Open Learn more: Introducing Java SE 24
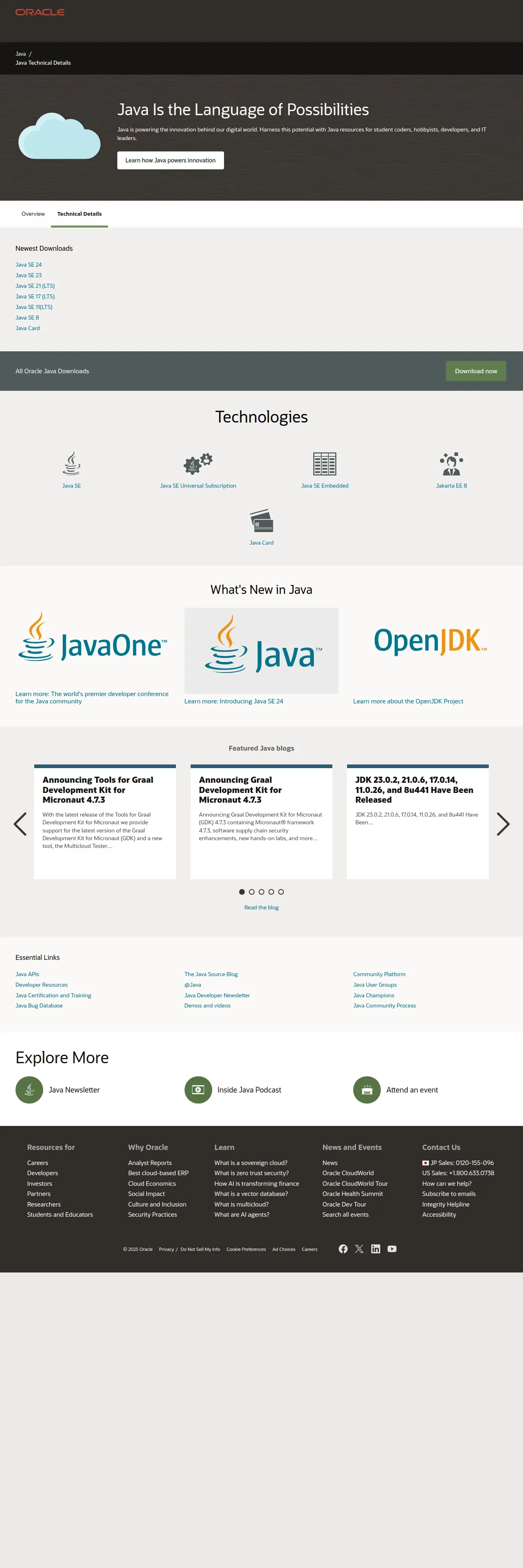This screenshot has width=523, height=1568. 234,701
